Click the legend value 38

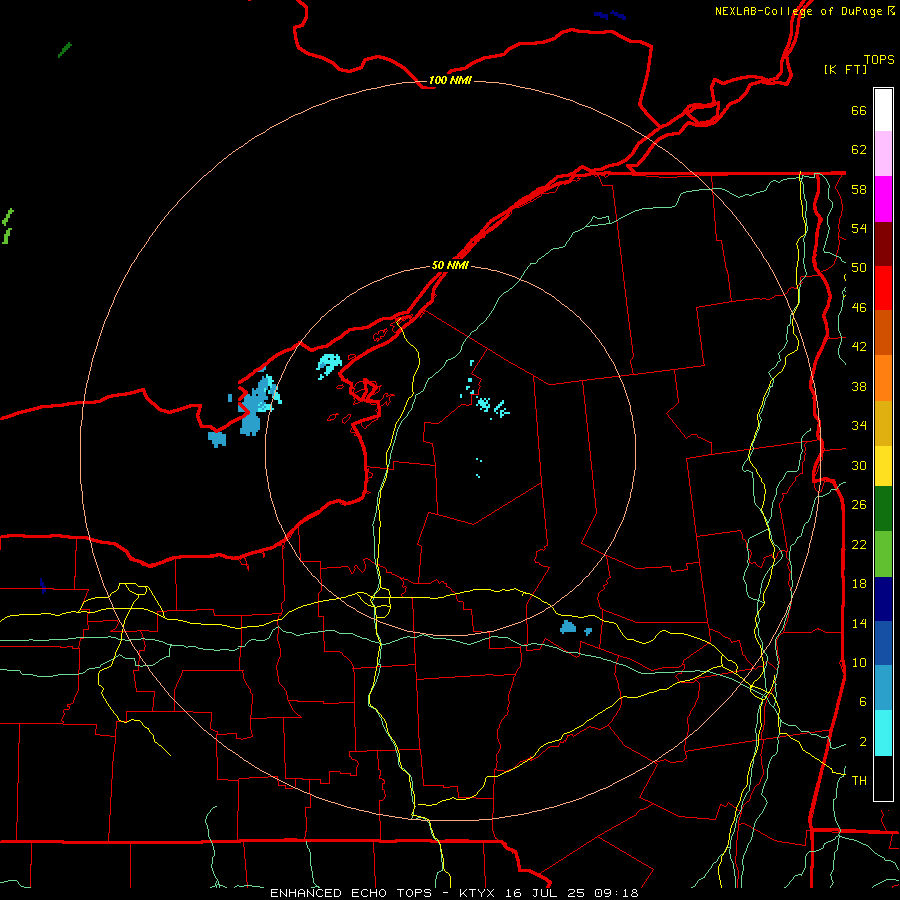859,386
